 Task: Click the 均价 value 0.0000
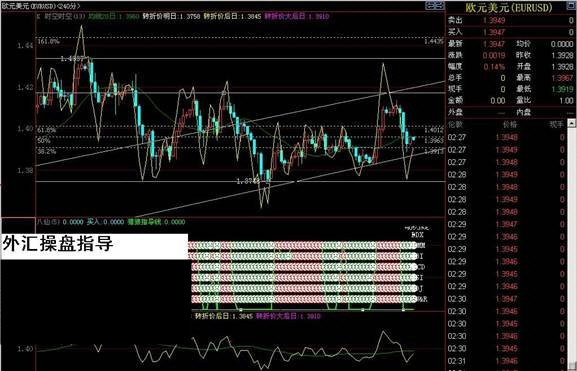point(562,44)
